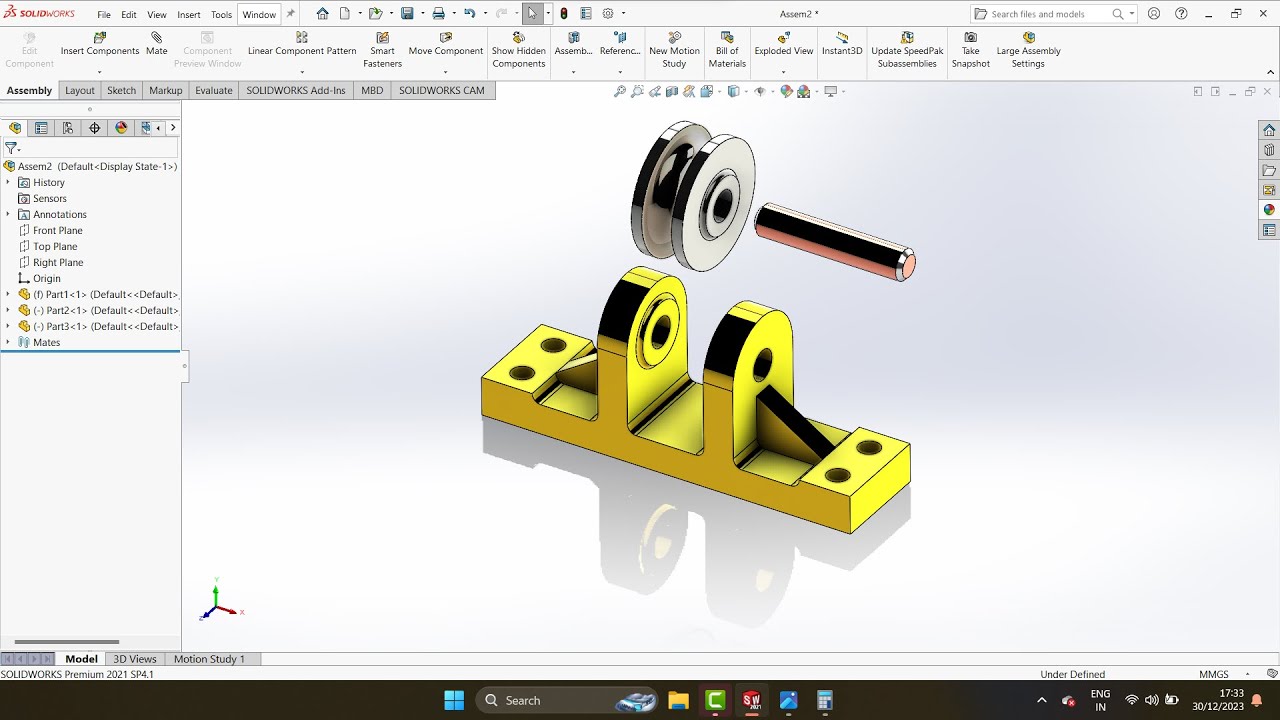Viewport: 1280px width, 720px height.
Task: Open the PropertyManager tab icon
Action: 41,128
